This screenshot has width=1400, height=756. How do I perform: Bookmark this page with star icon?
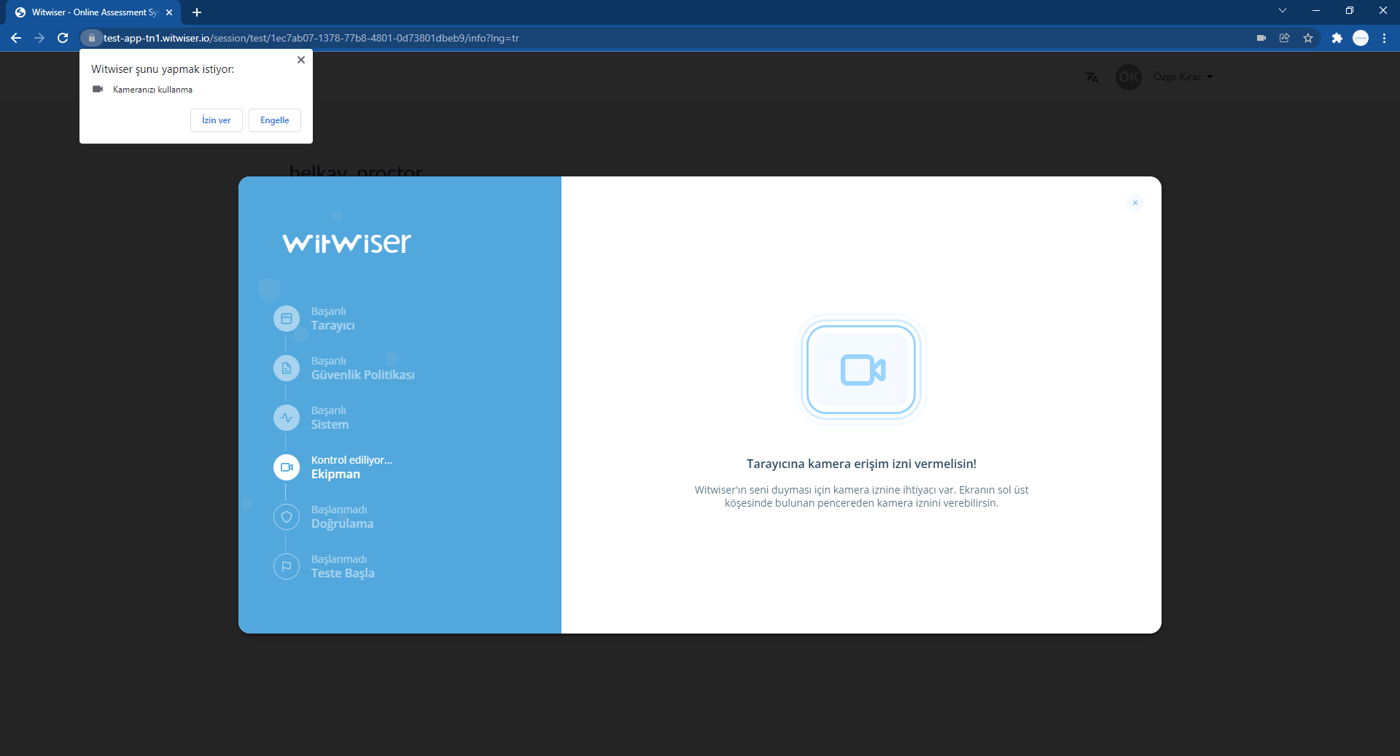coord(1308,38)
